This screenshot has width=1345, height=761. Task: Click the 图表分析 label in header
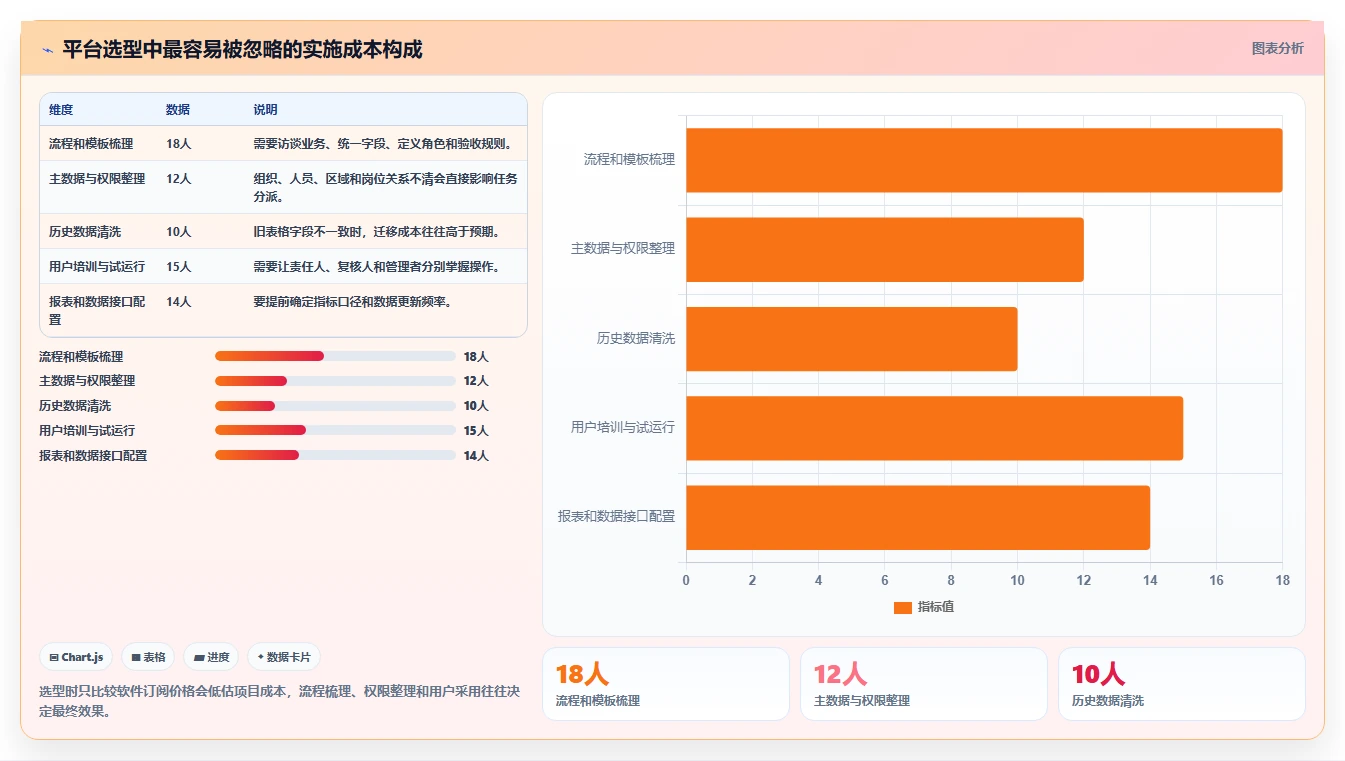pyautogui.click(x=1277, y=48)
